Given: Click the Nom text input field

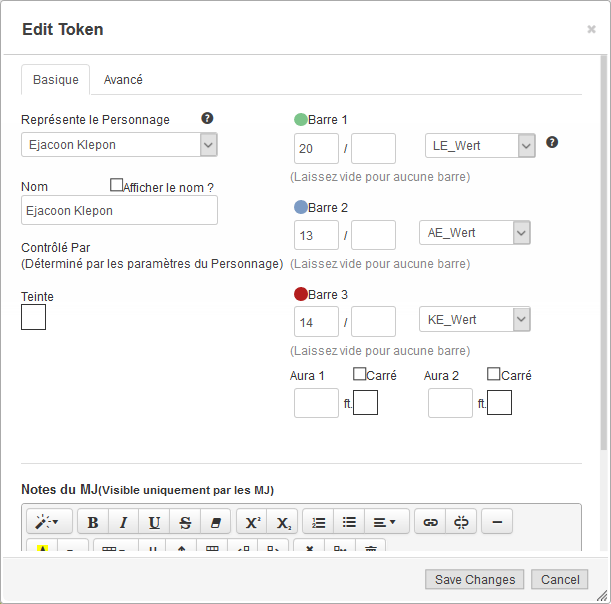Looking at the screenshot, I should (119, 211).
